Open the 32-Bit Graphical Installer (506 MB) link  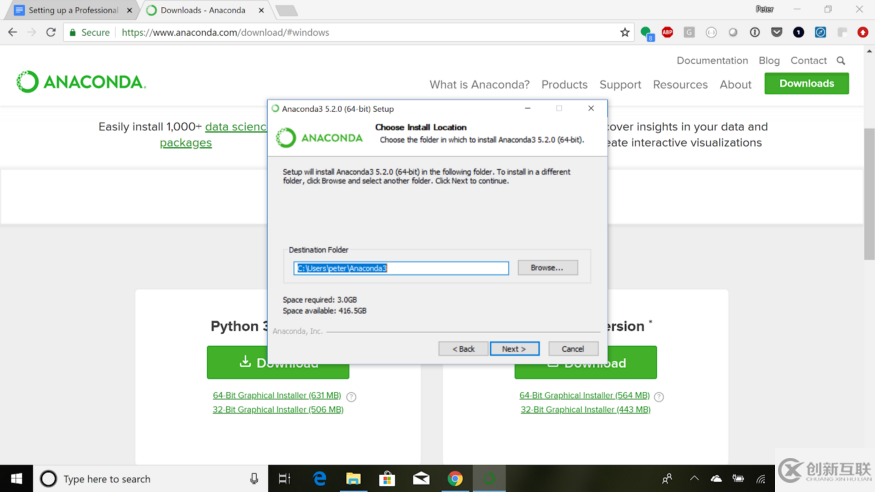point(278,409)
